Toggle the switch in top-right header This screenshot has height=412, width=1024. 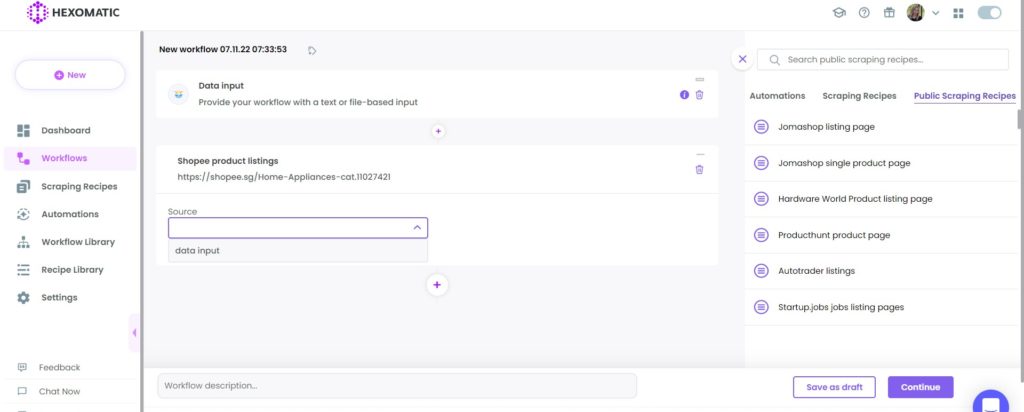[x=989, y=13]
